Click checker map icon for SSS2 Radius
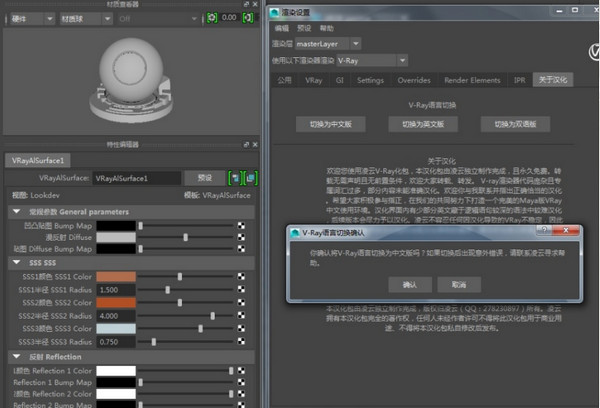This screenshot has height=408, width=600. tap(241, 315)
